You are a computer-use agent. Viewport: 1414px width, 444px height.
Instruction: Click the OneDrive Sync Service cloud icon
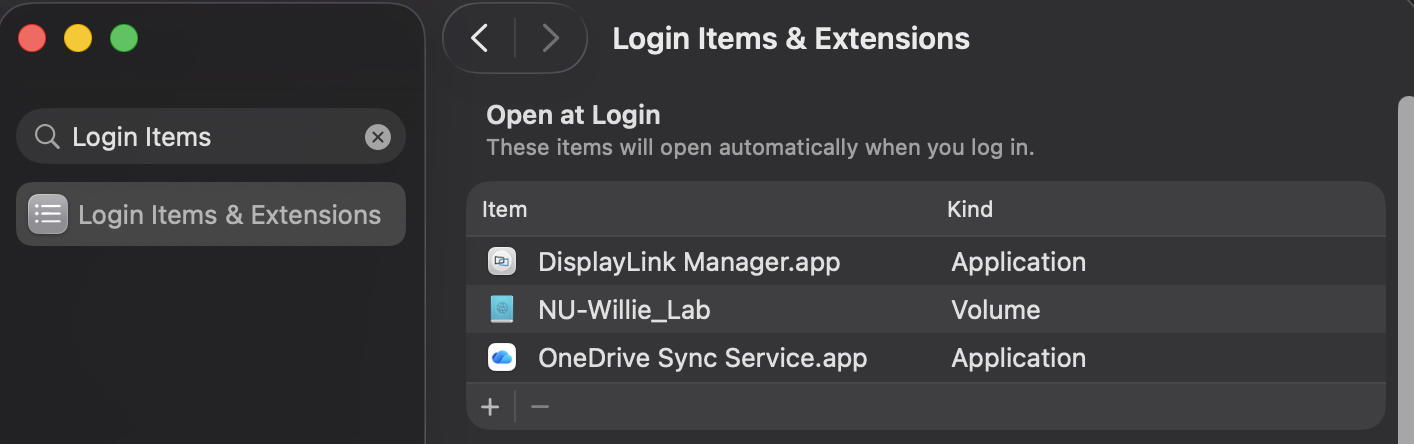[501, 358]
